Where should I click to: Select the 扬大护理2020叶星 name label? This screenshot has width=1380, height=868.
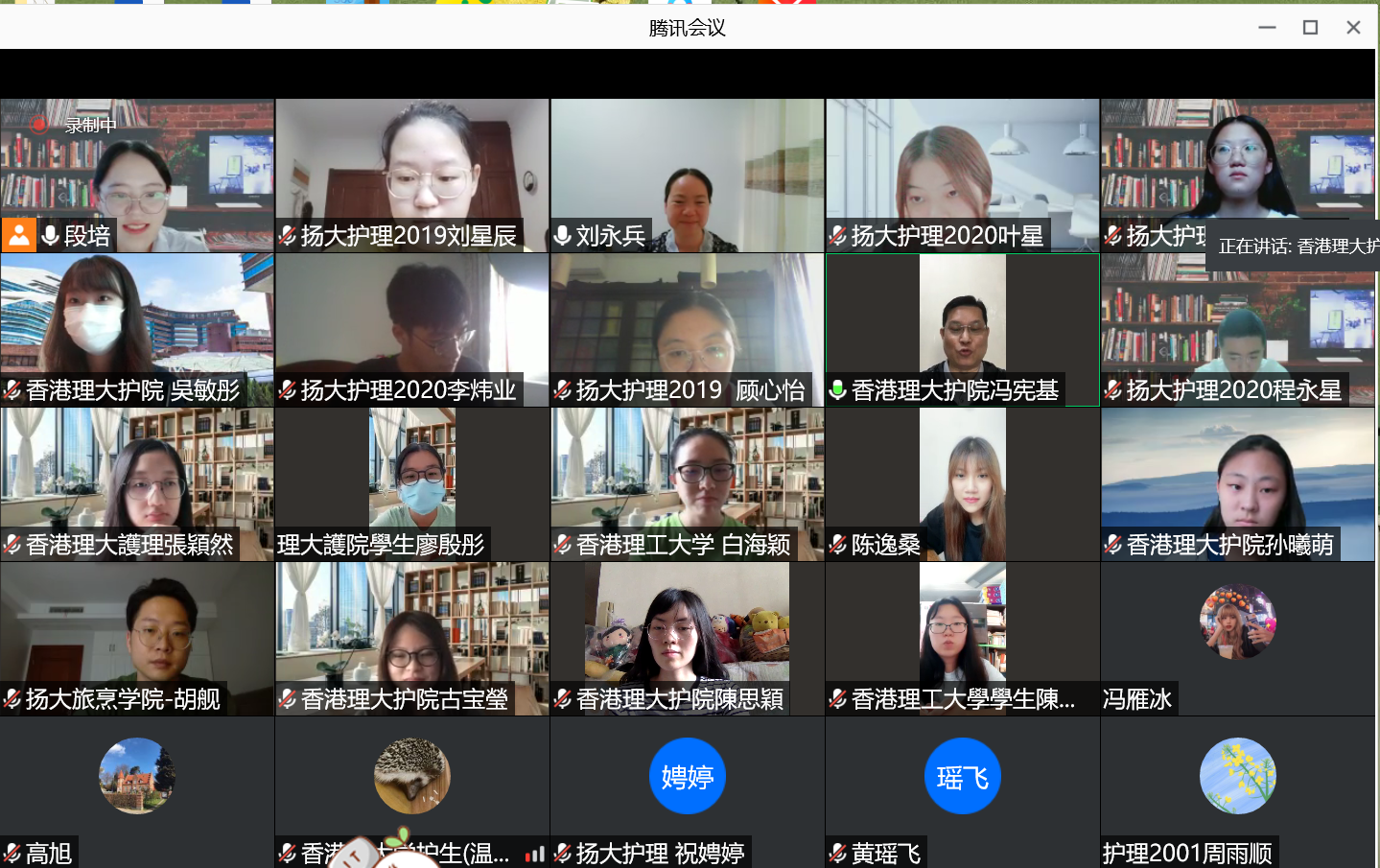[946, 235]
